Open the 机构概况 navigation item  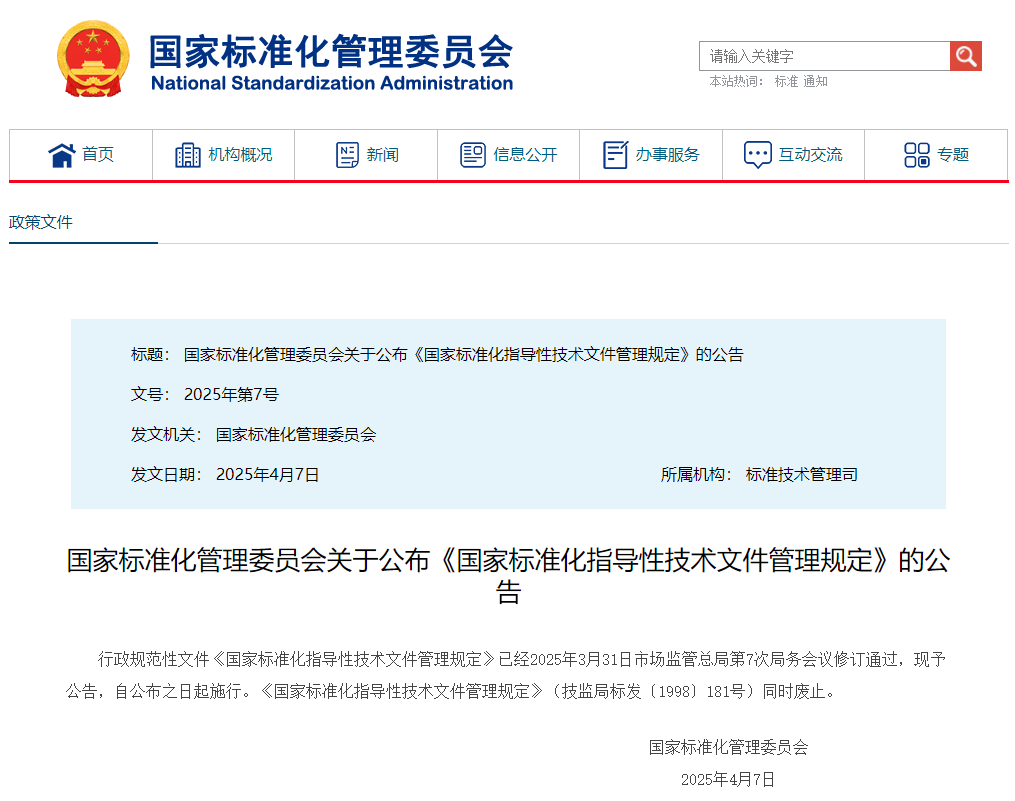[x=223, y=155]
